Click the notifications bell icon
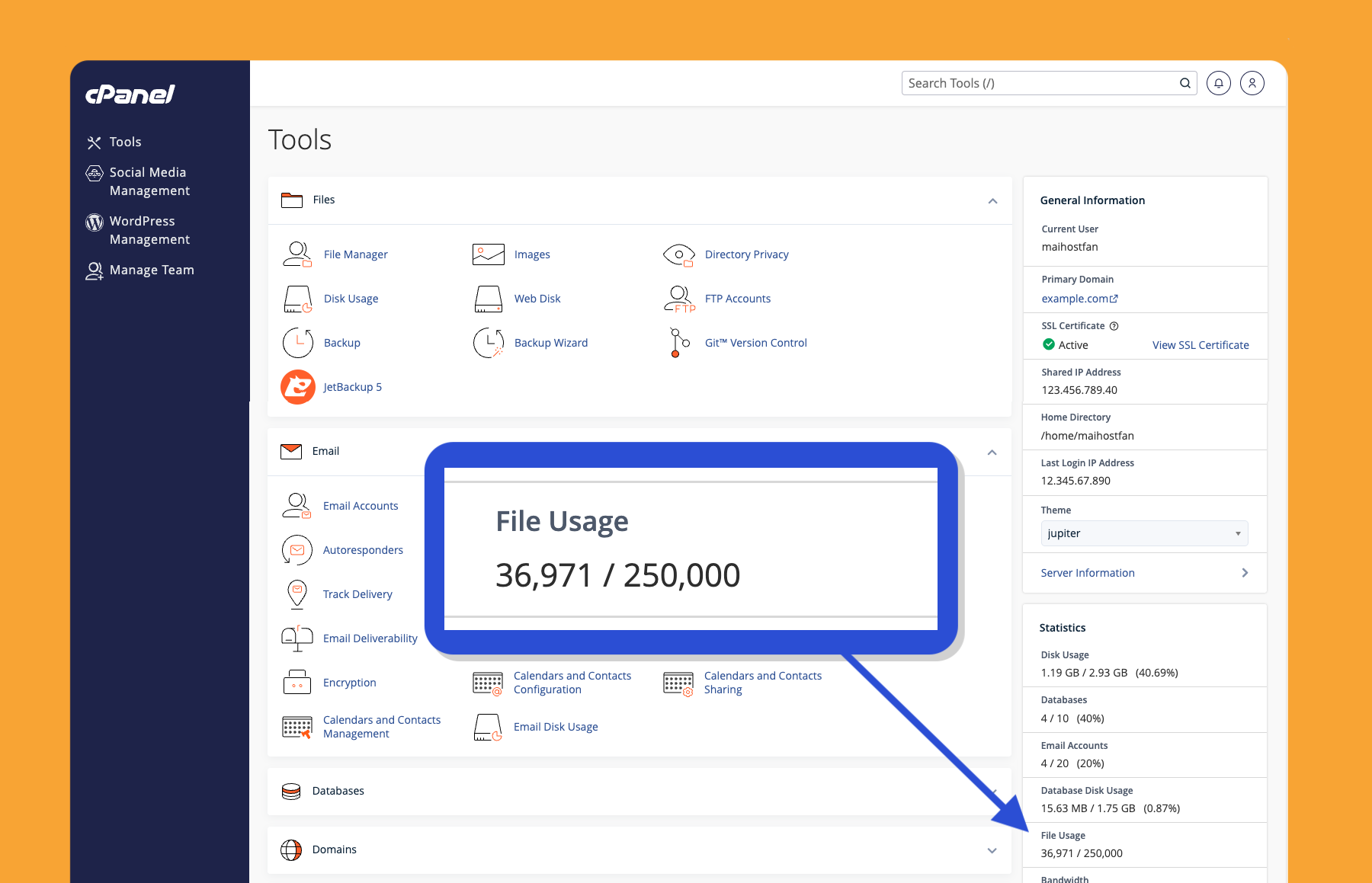The height and width of the screenshot is (883, 1372). (1218, 83)
